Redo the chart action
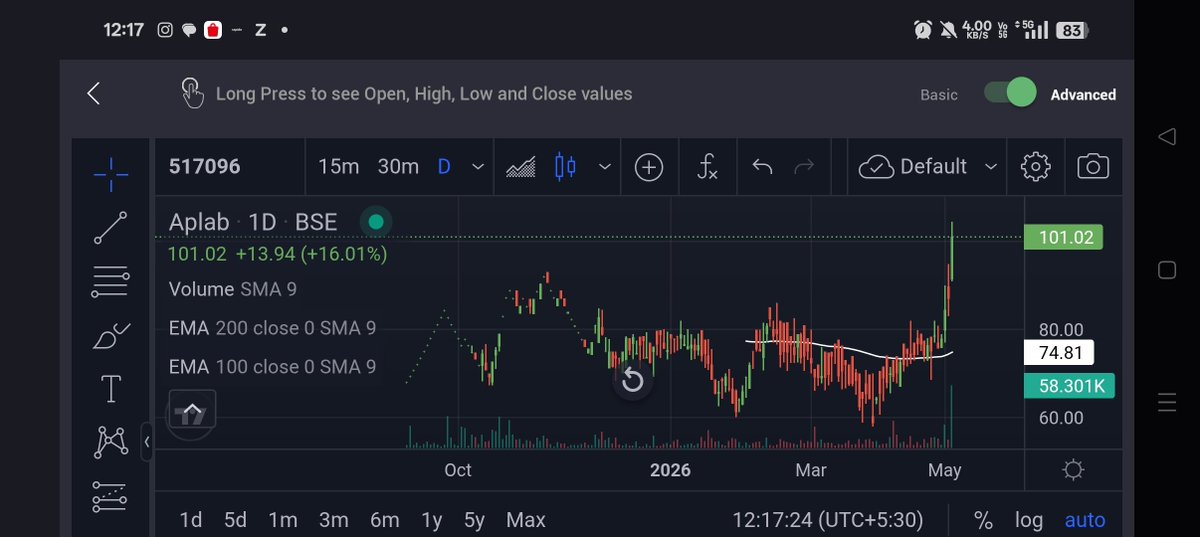The height and width of the screenshot is (537, 1200). point(804,166)
